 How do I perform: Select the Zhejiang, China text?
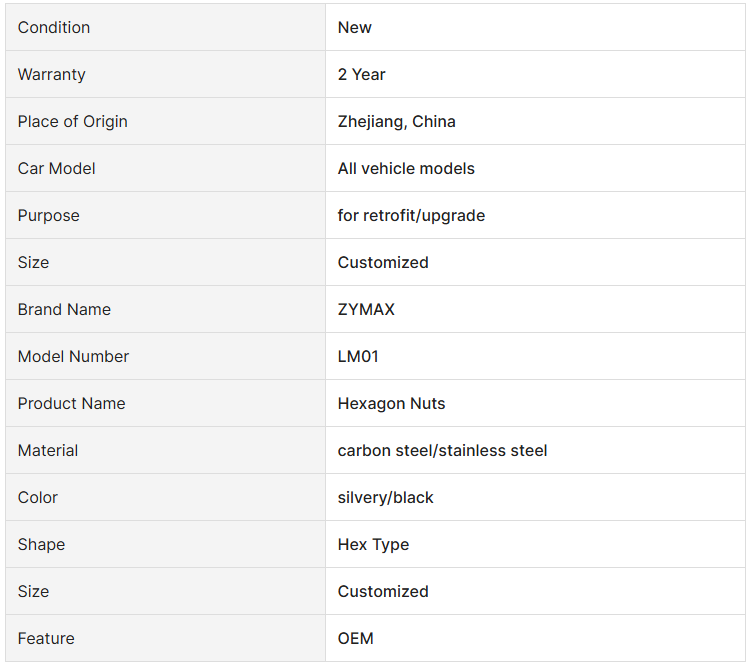pos(396,121)
